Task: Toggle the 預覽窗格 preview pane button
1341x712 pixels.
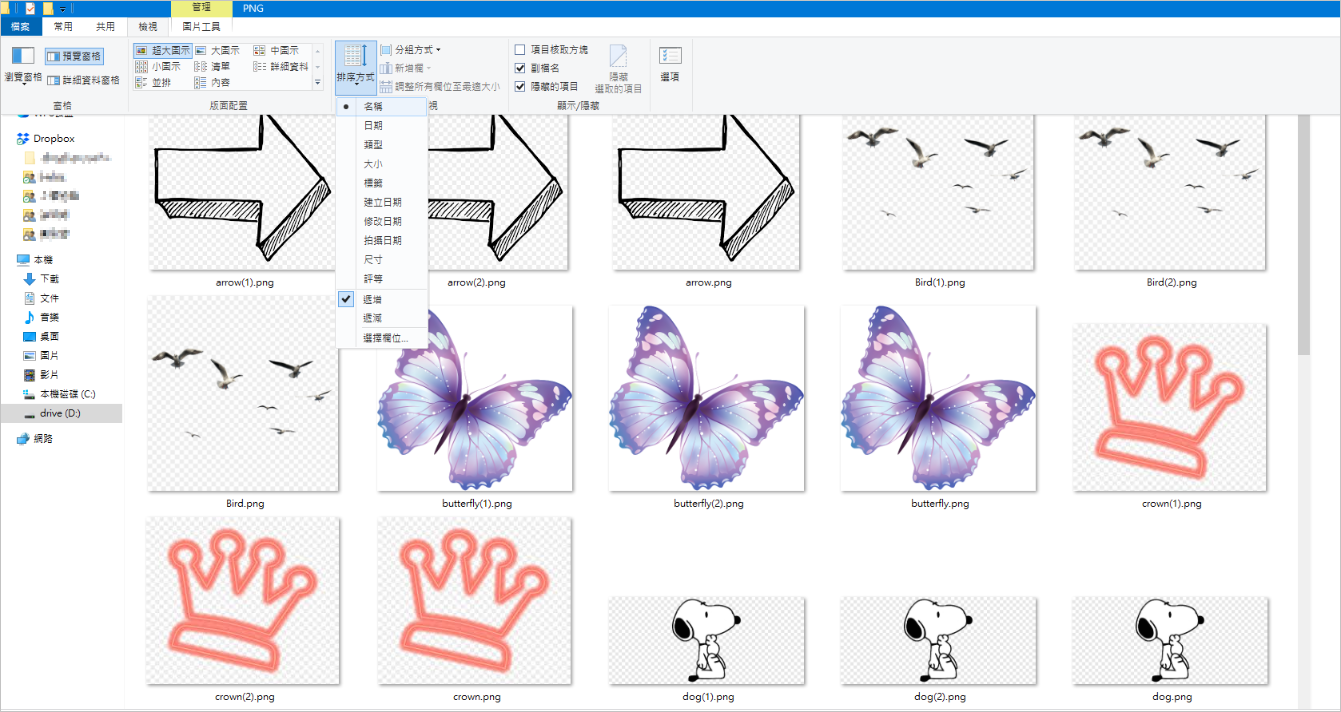Action: click(x=73, y=57)
